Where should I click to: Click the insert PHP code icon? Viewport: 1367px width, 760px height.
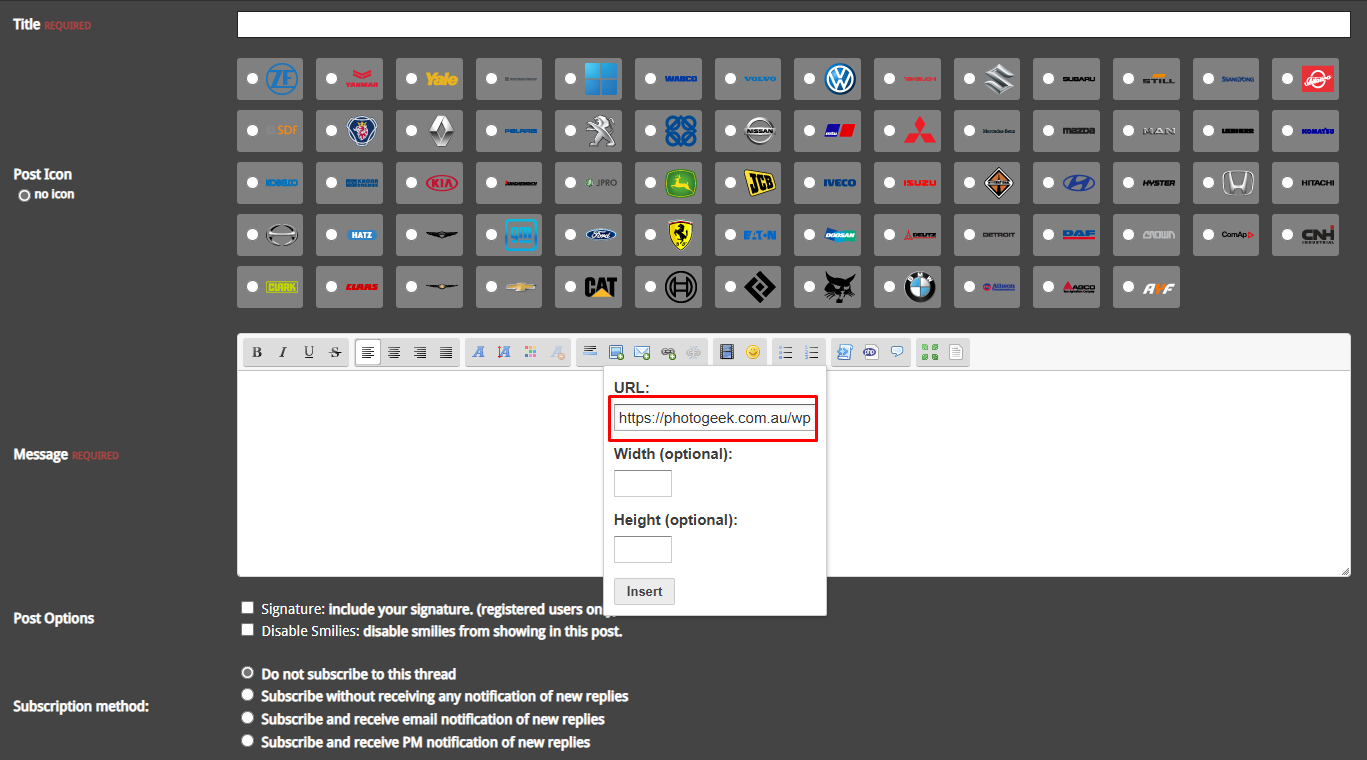coord(871,352)
